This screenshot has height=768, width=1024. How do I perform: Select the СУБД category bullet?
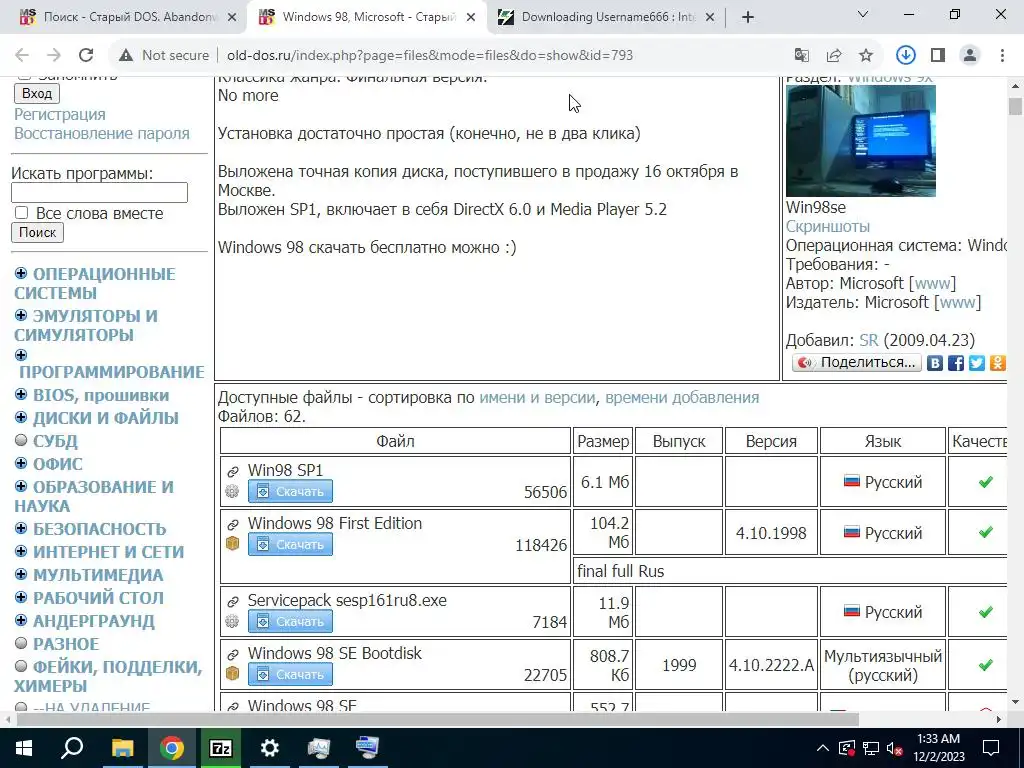(x=21, y=440)
